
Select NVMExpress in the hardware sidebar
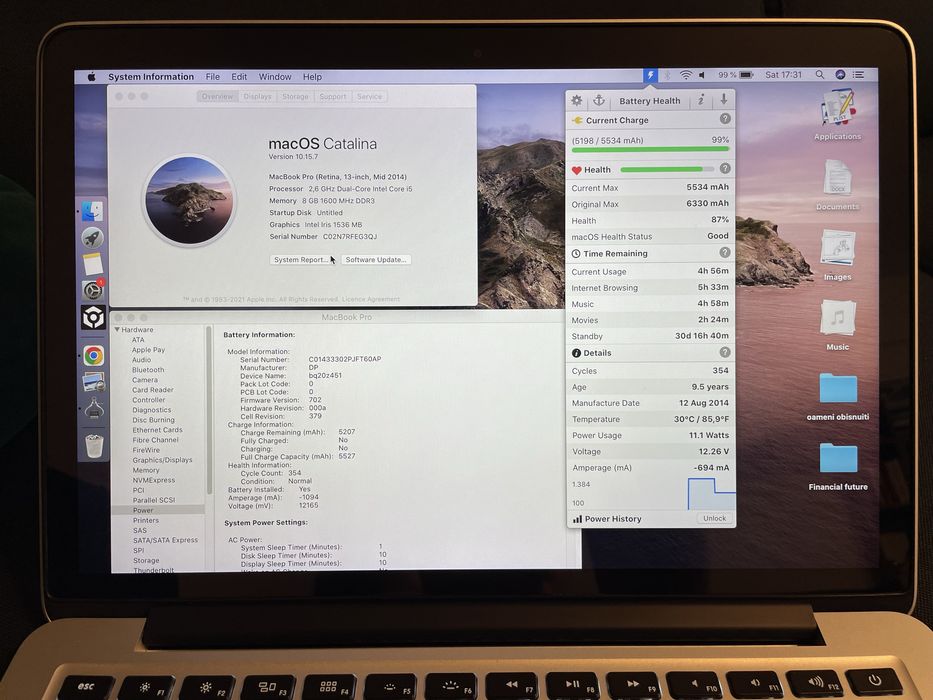coord(154,480)
